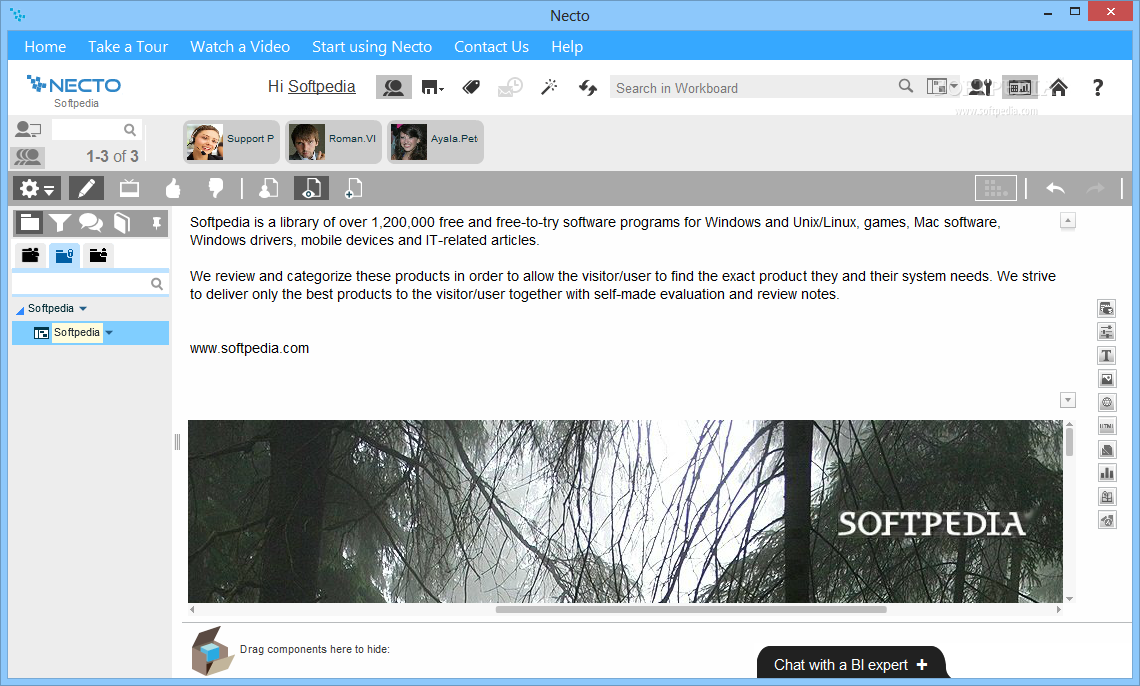The width and height of the screenshot is (1140, 686).
Task: Click the scheduled mail clock icon
Action: coord(510,87)
